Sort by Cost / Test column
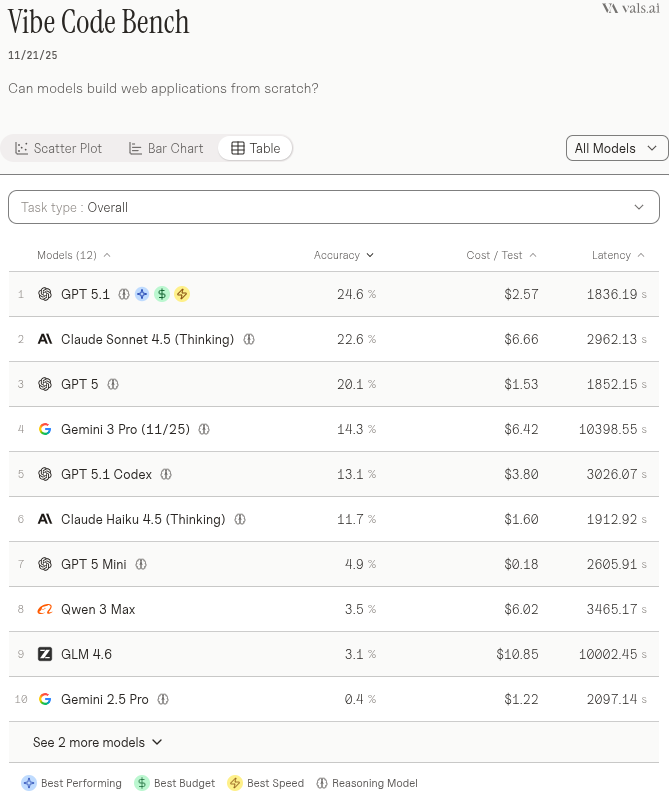The height and width of the screenshot is (795, 669). [501, 255]
